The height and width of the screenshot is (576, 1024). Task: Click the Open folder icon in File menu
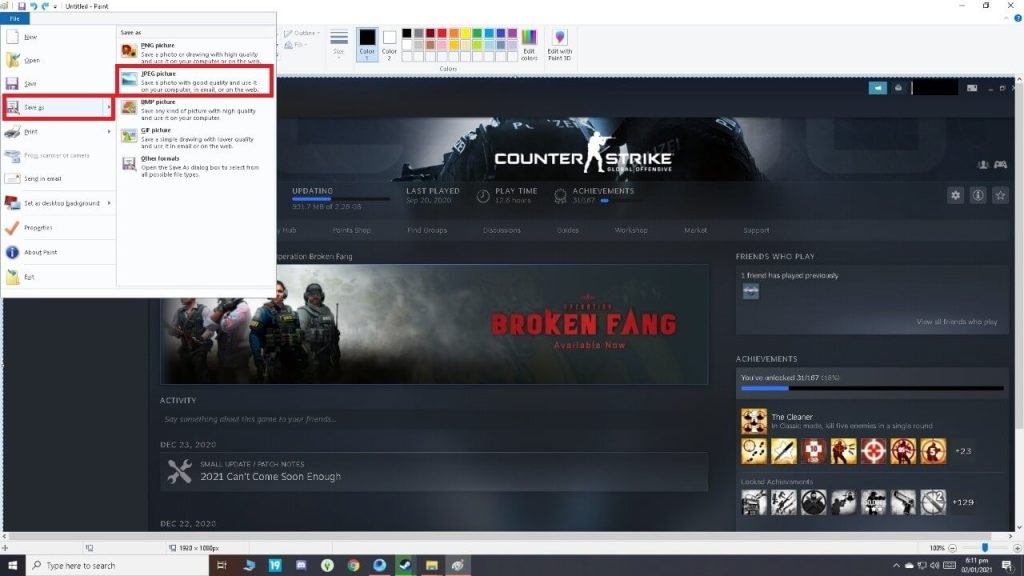point(12,60)
